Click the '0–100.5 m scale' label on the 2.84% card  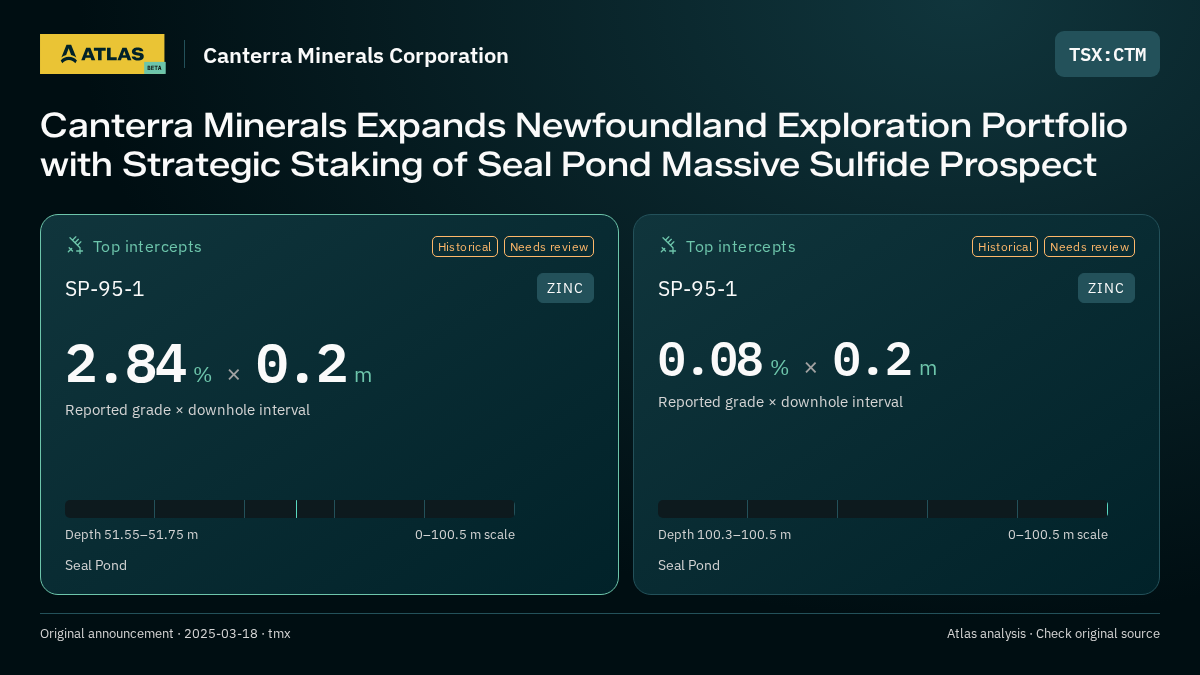pos(465,535)
